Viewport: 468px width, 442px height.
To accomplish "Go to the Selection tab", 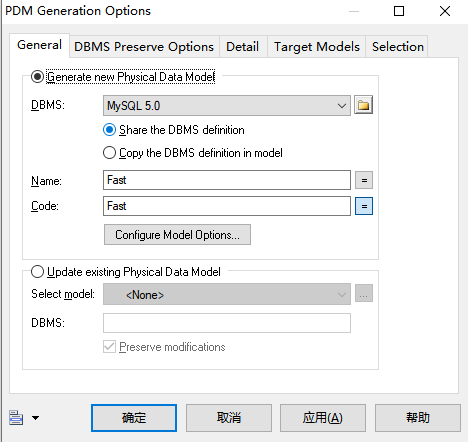I will pyautogui.click(x=397, y=47).
